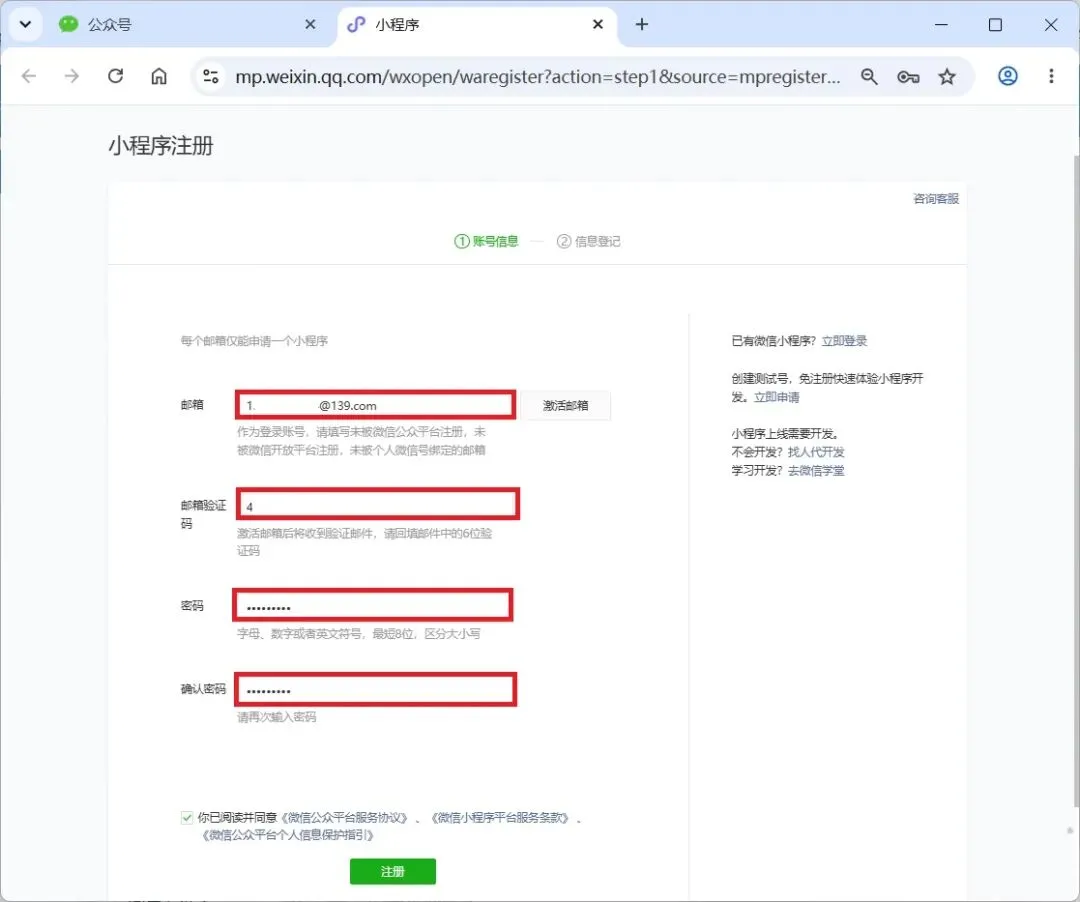Click the 去微信学堂 link
The image size is (1080, 902).
[816, 471]
